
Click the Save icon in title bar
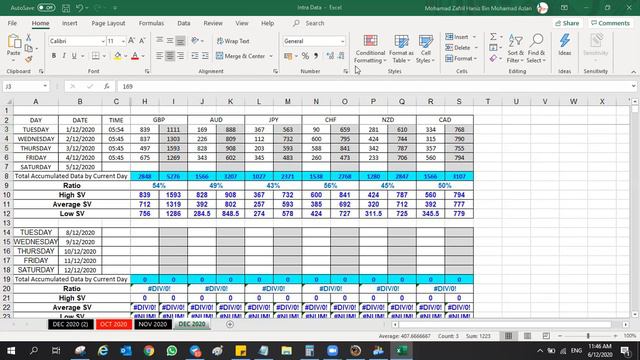(66, 8)
